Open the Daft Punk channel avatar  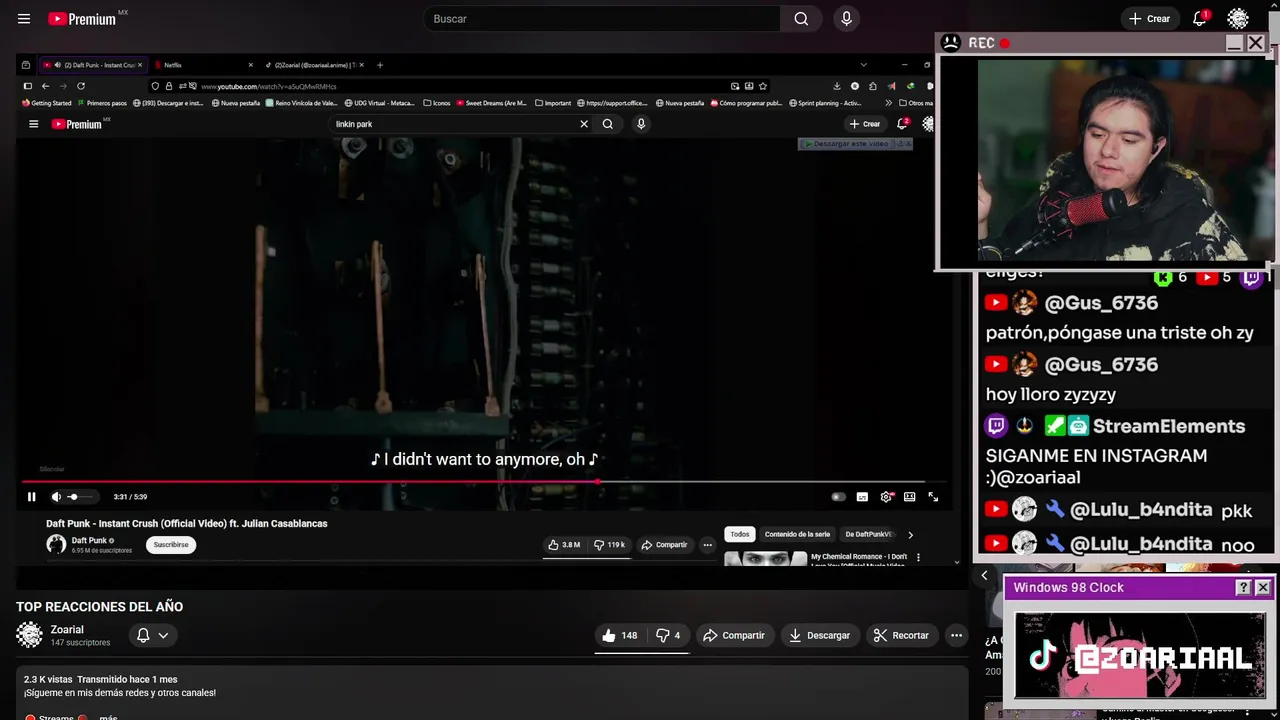[x=56, y=544]
